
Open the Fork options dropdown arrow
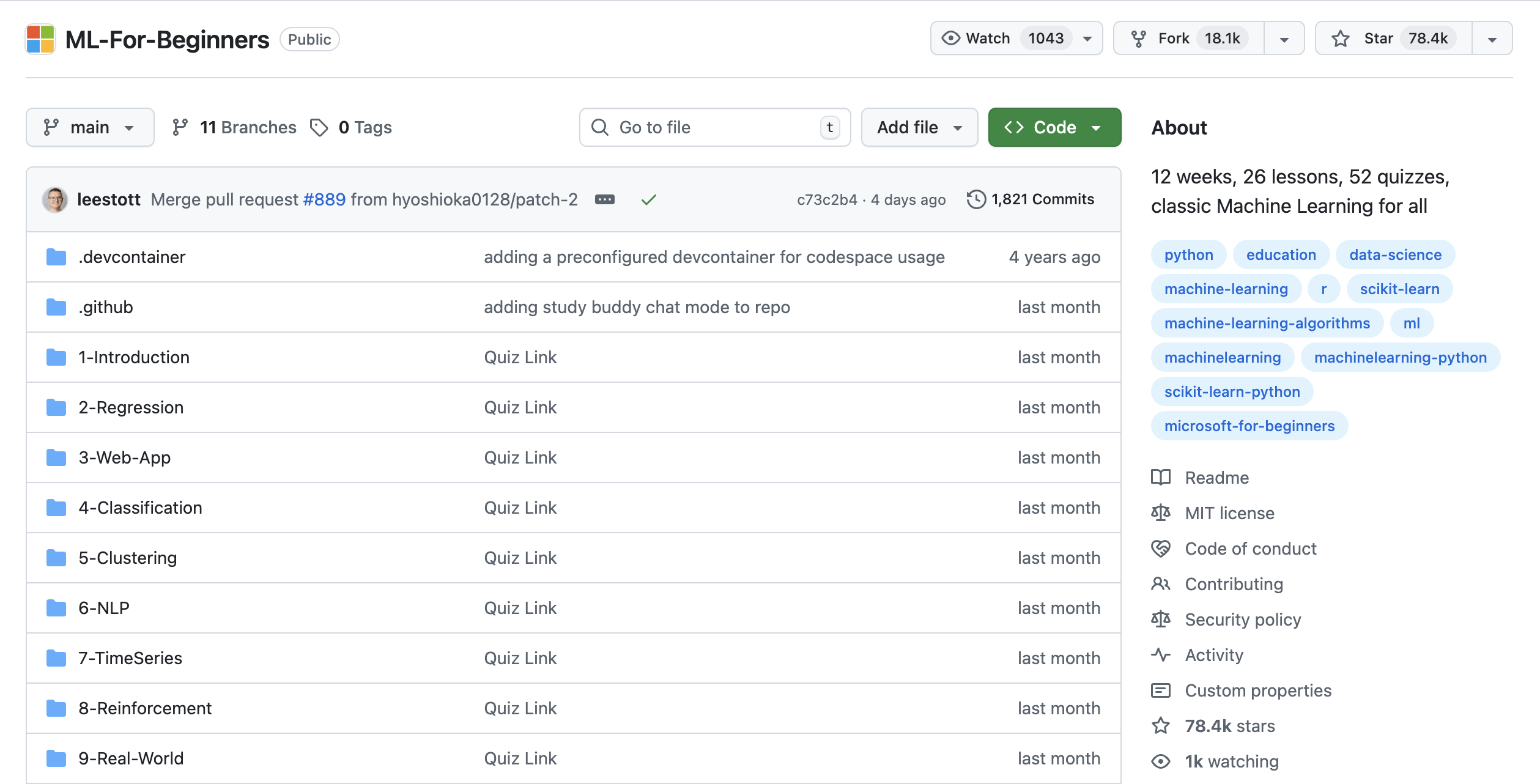1284,39
